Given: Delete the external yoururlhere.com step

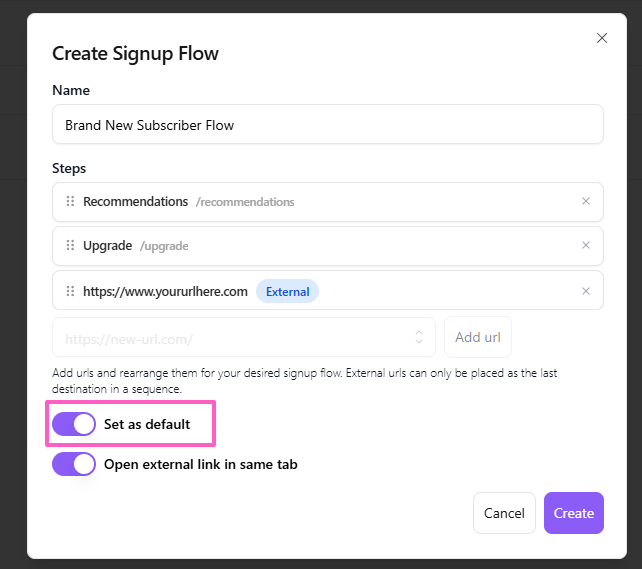Looking at the screenshot, I should [x=586, y=292].
